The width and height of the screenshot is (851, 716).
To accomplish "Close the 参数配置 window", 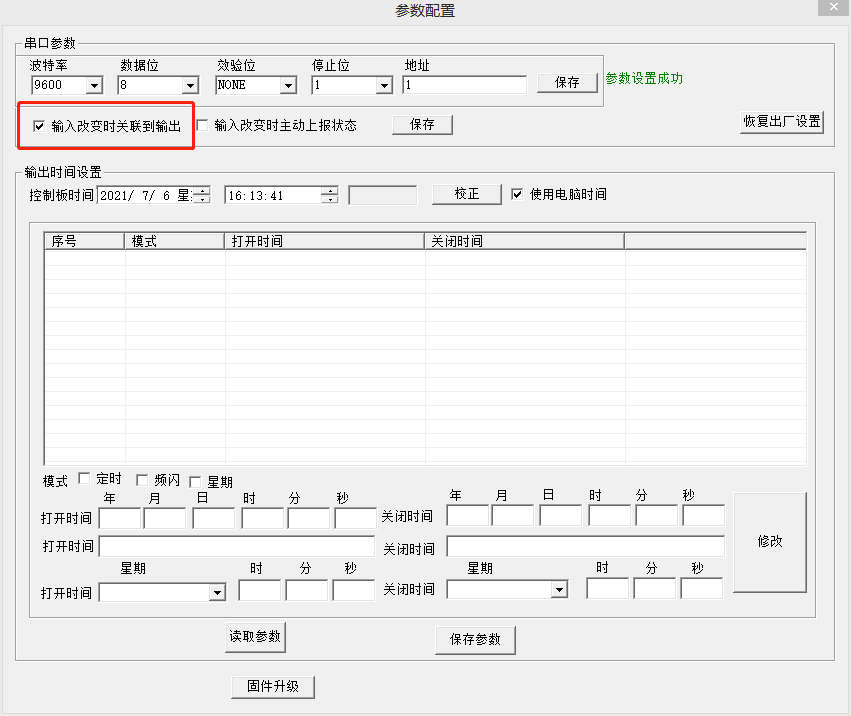I will click(x=834, y=7).
